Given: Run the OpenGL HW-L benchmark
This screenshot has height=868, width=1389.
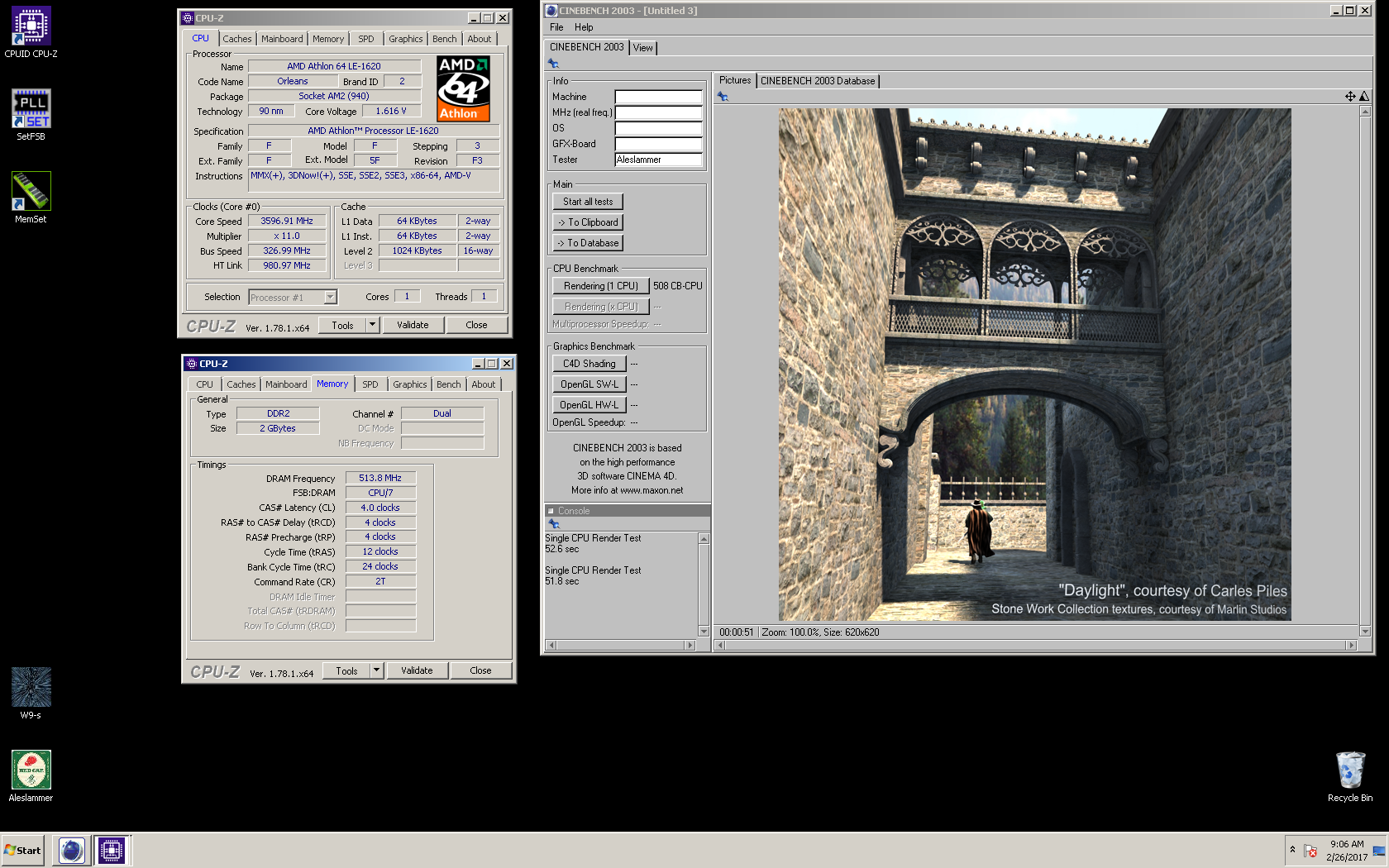Looking at the screenshot, I should [x=589, y=405].
